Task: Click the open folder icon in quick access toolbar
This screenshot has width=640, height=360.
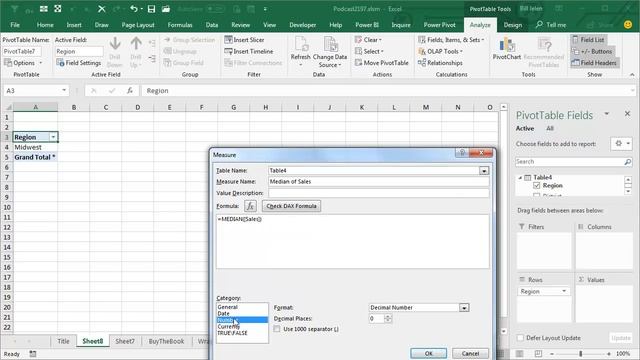Action: click(x=166, y=9)
